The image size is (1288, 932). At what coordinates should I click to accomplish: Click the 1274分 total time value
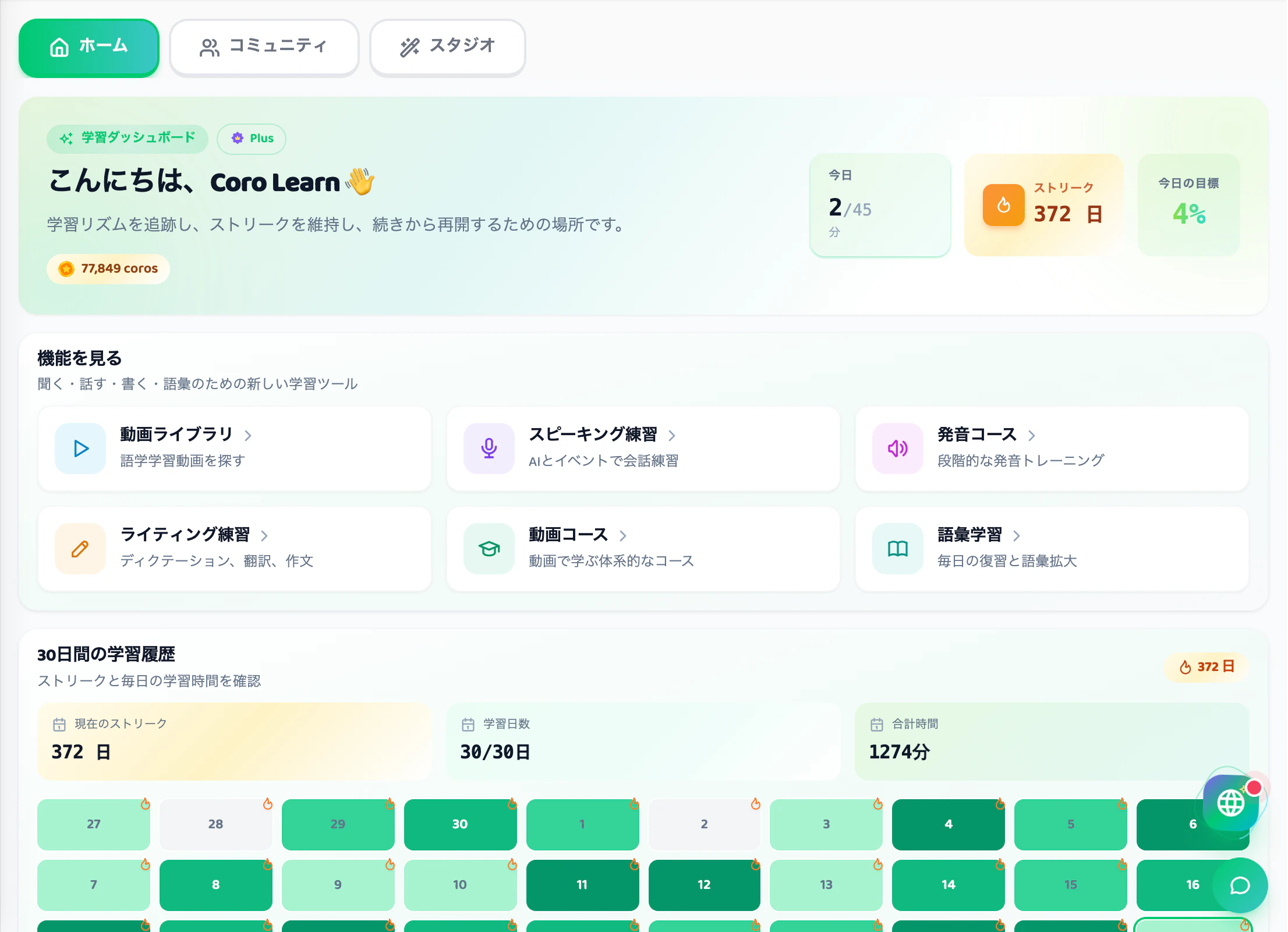(x=900, y=752)
